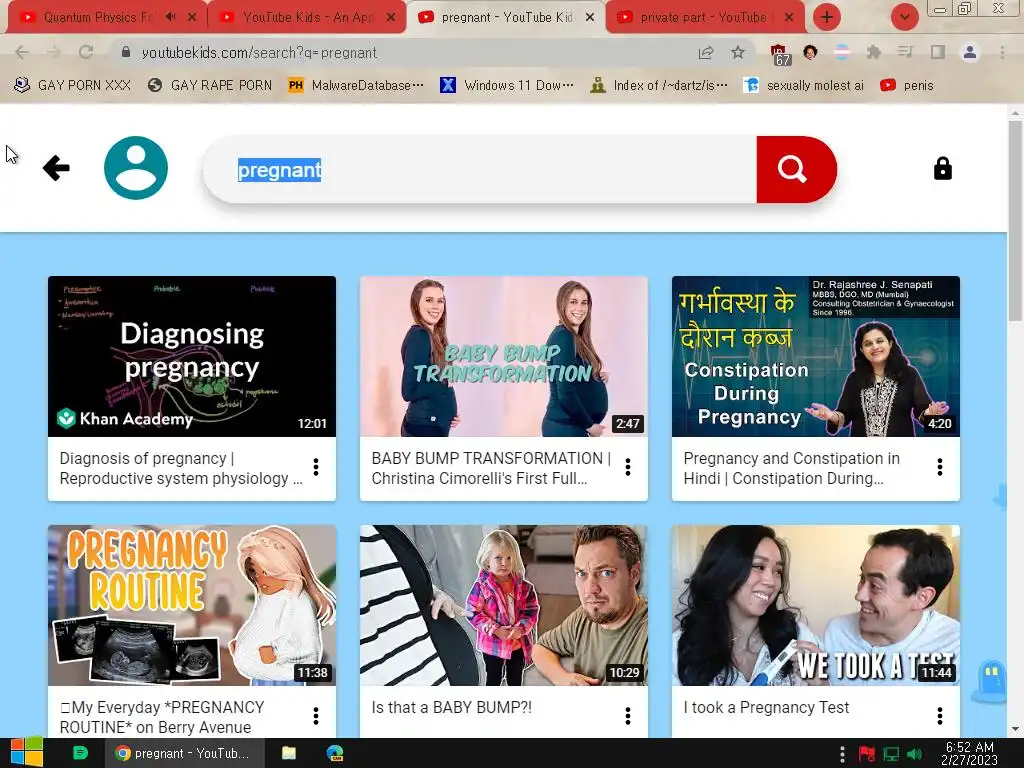The height and width of the screenshot is (768, 1024).
Task: Open the green taskbar app icon
Action: (81, 753)
